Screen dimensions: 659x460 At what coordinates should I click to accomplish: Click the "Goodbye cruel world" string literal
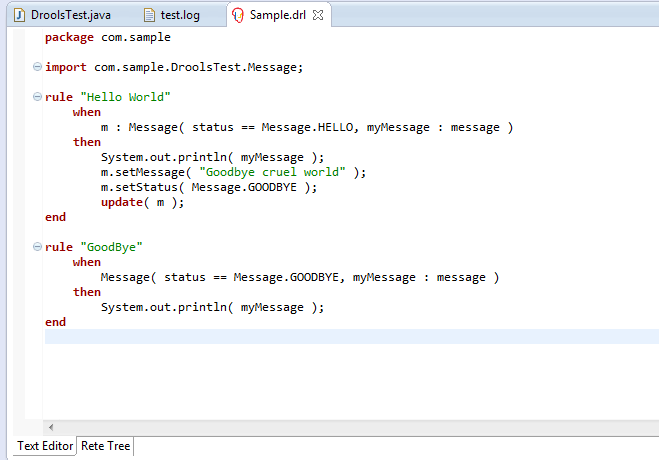point(272,172)
